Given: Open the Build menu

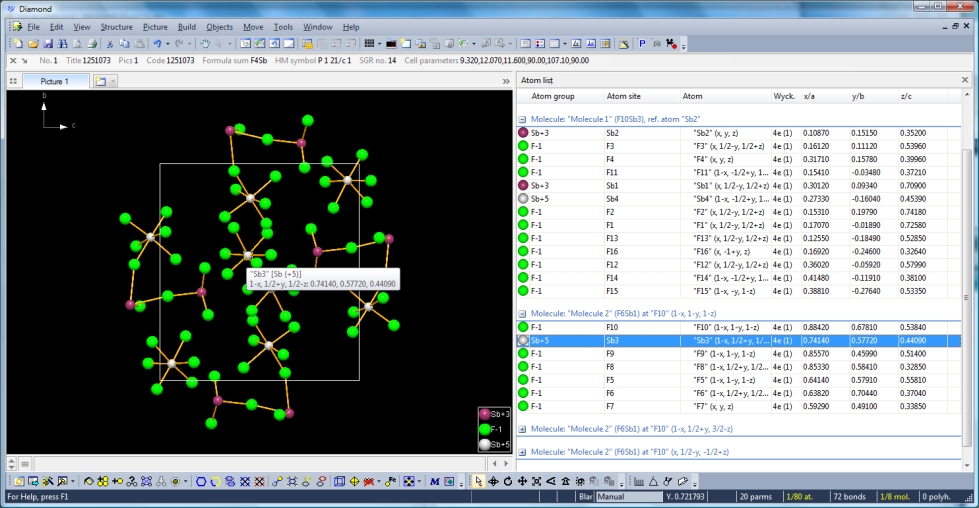Looking at the screenshot, I should tap(186, 27).
